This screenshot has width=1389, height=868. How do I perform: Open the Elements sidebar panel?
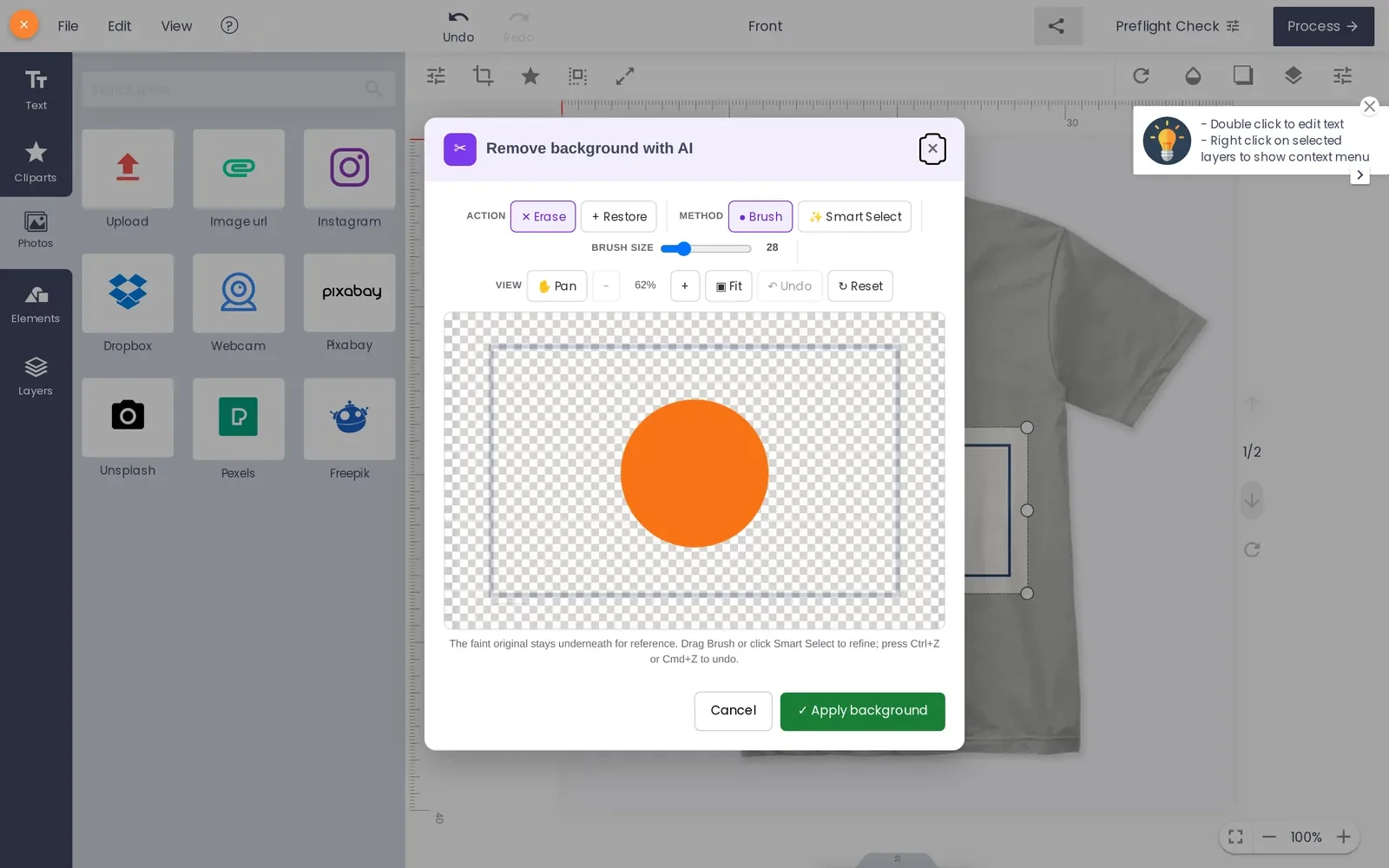36,304
